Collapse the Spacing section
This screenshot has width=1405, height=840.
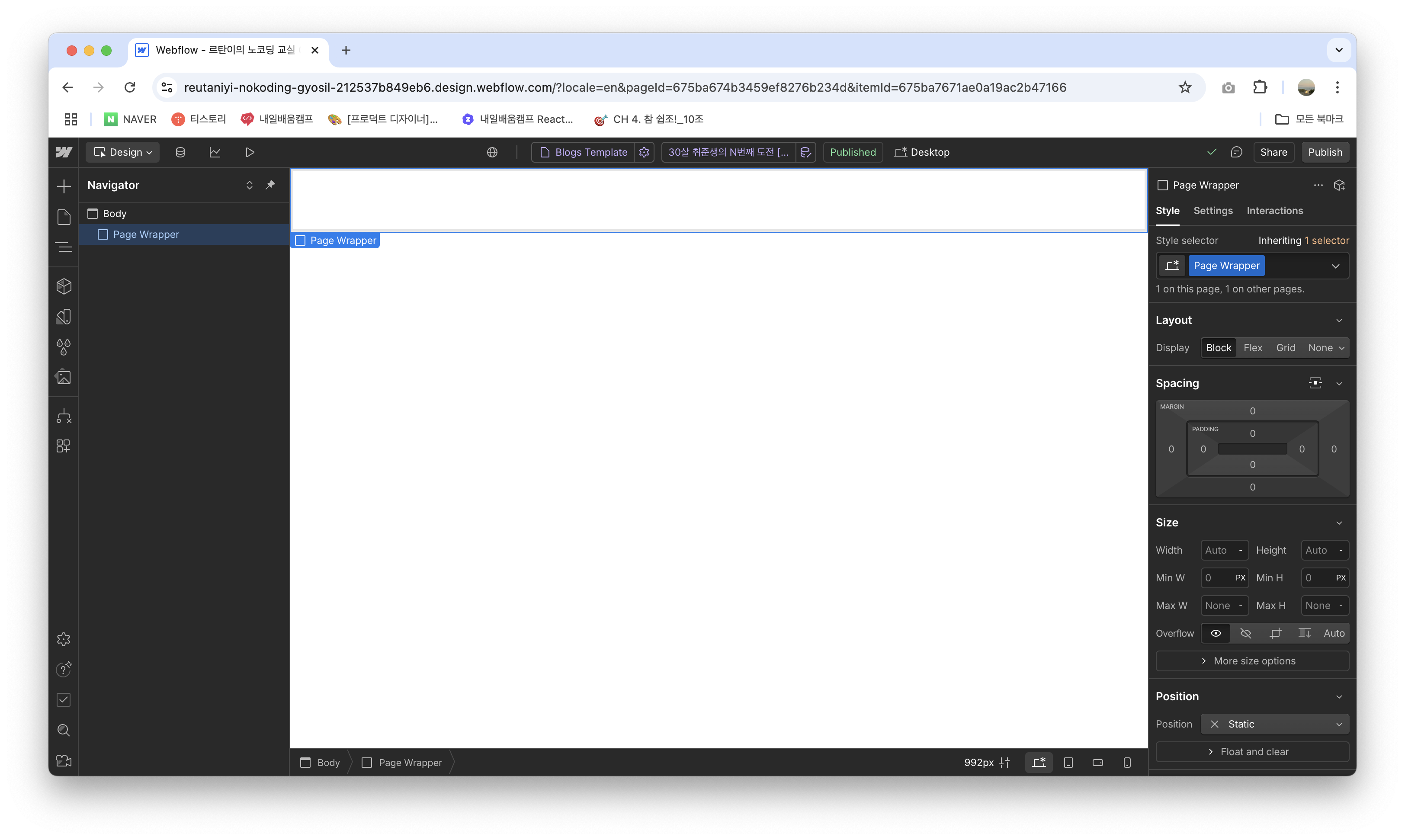(x=1339, y=383)
